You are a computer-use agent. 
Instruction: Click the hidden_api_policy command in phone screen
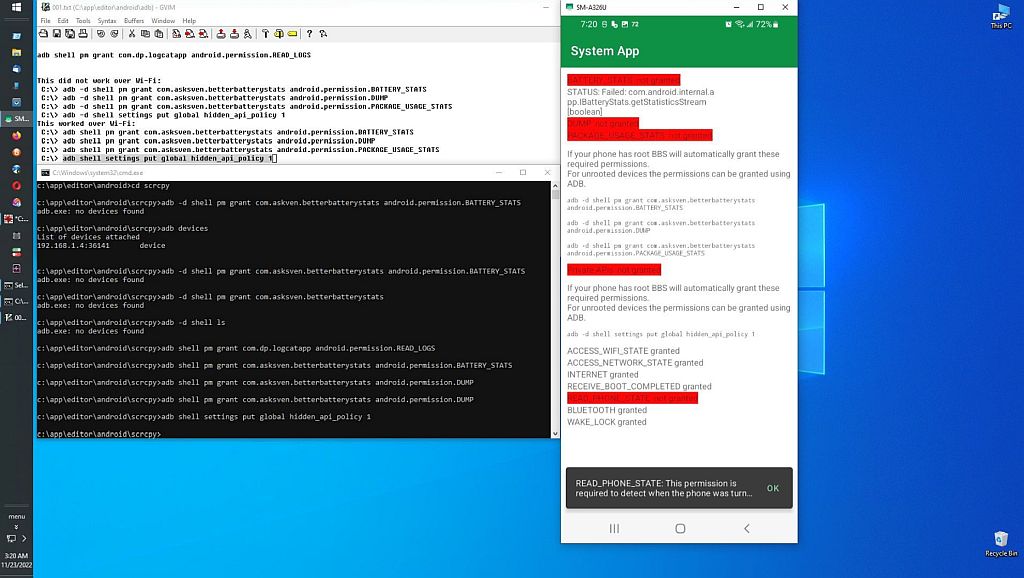click(x=660, y=334)
